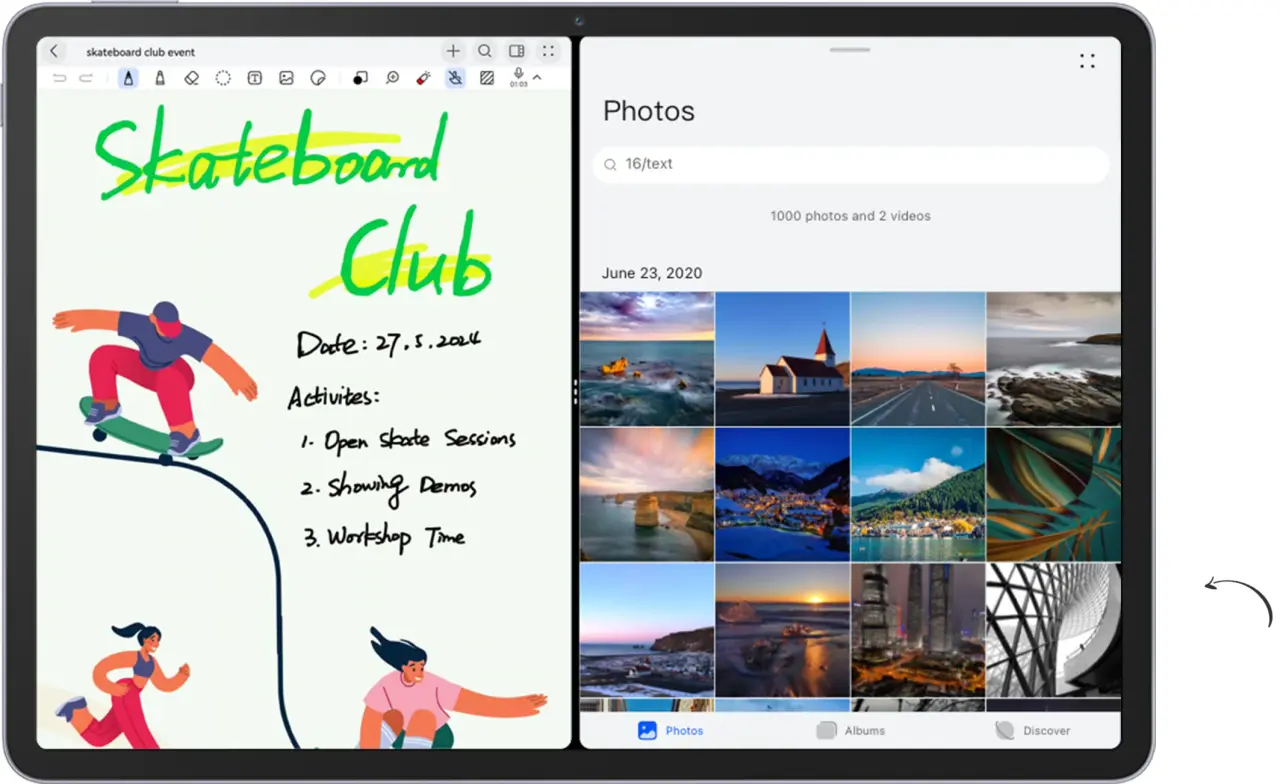This screenshot has width=1280, height=784.
Task: Switch to the Albums tab
Action: click(x=851, y=731)
